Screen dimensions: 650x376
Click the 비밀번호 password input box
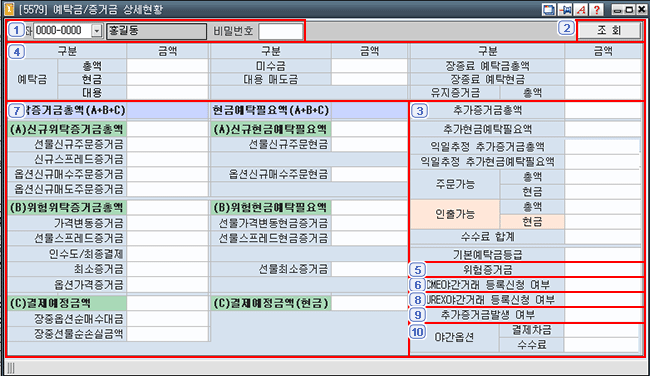pyautogui.click(x=280, y=31)
